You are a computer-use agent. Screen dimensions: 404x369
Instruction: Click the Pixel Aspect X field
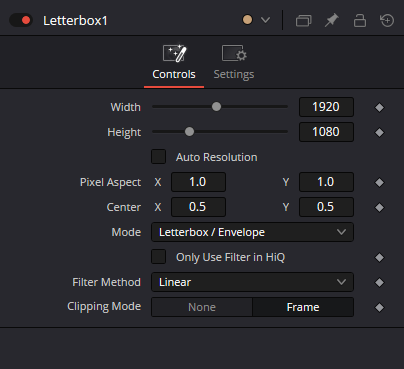tap(198, 182)
